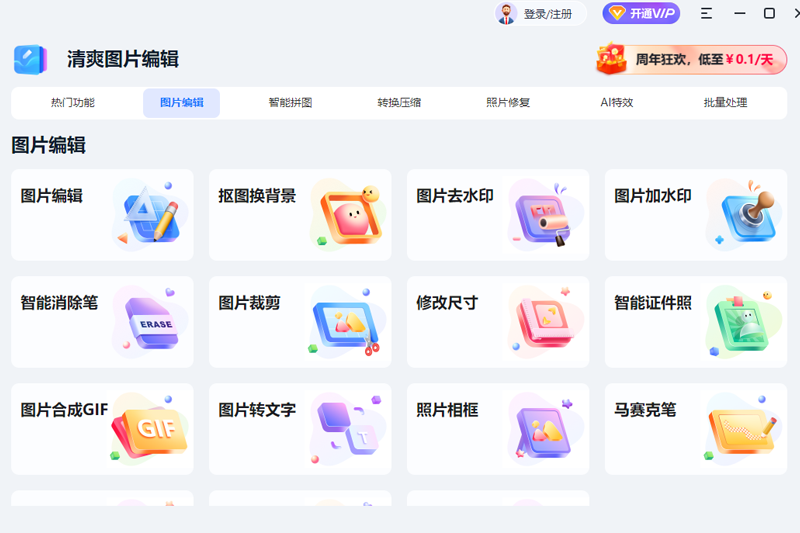Click the 智能证件照 card title
Viewport: 800px width, 533px height.
click(x=653, y=303)
